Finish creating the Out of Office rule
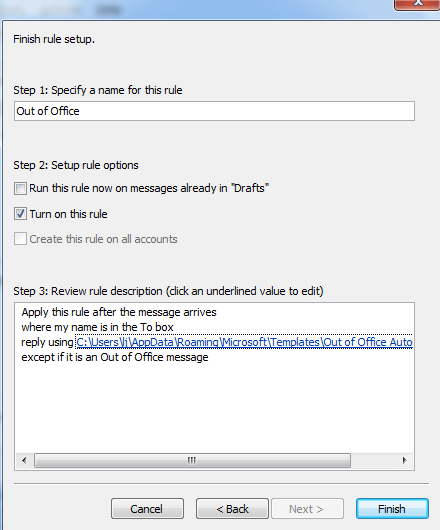The height and width of the screenshot is (530, 440). [x=392, y=508]
